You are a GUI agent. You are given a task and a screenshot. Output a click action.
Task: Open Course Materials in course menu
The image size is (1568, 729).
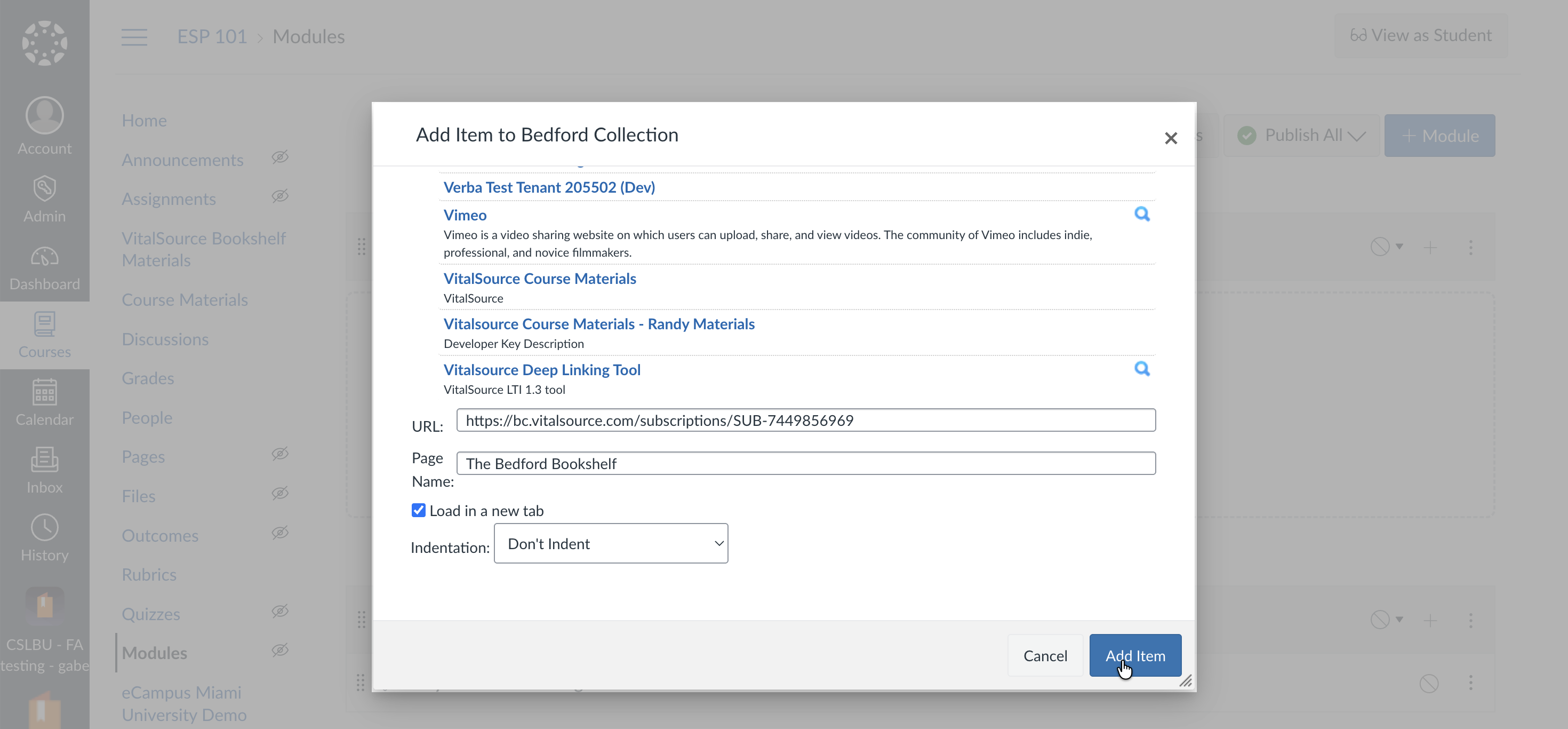tap(185, 299)
